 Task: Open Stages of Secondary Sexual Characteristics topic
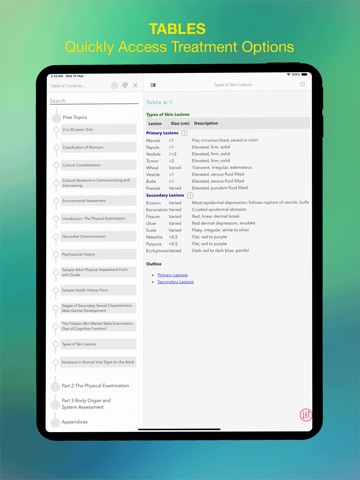[x=98, y=308]
